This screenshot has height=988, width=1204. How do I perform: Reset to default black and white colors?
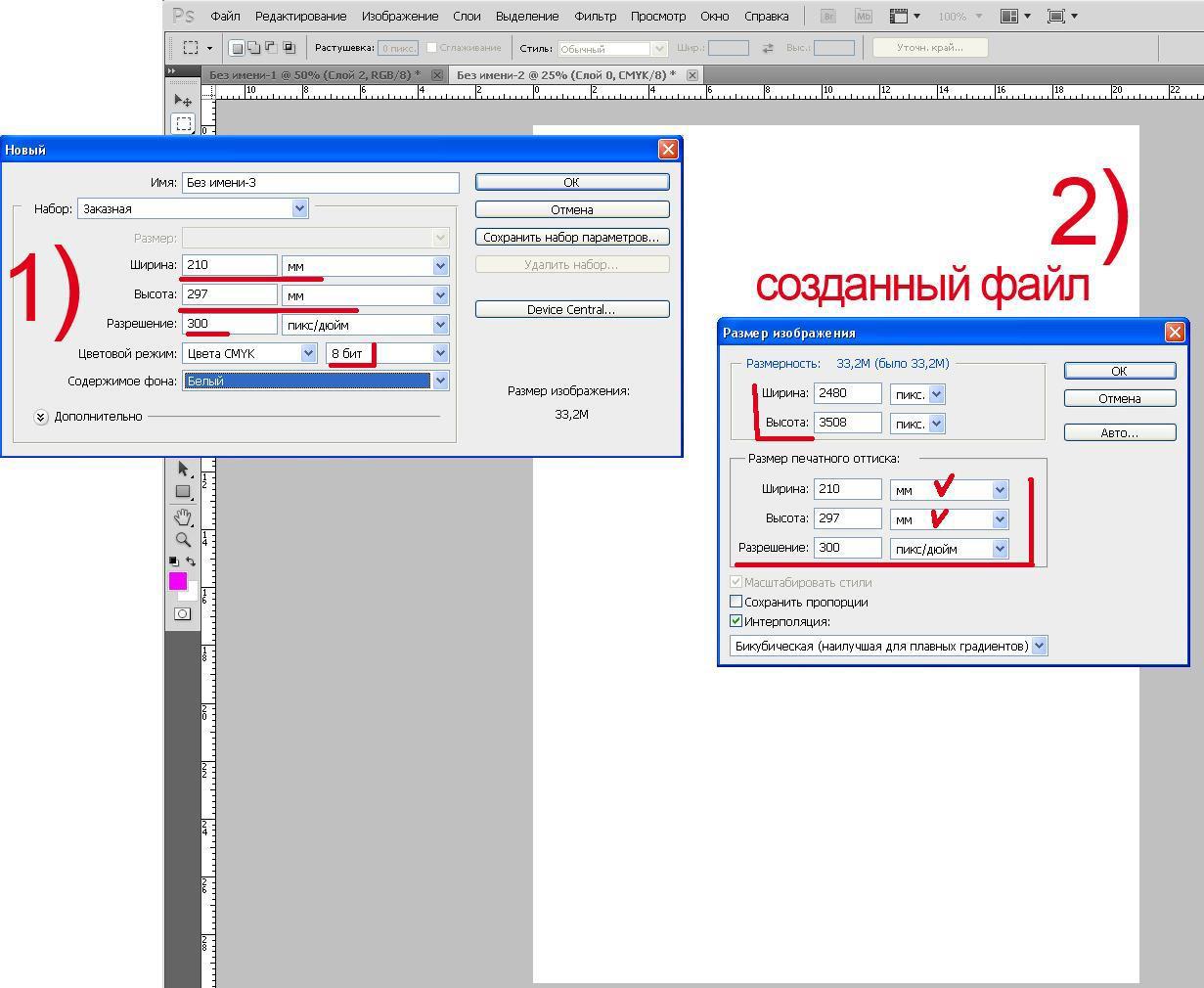173,561
